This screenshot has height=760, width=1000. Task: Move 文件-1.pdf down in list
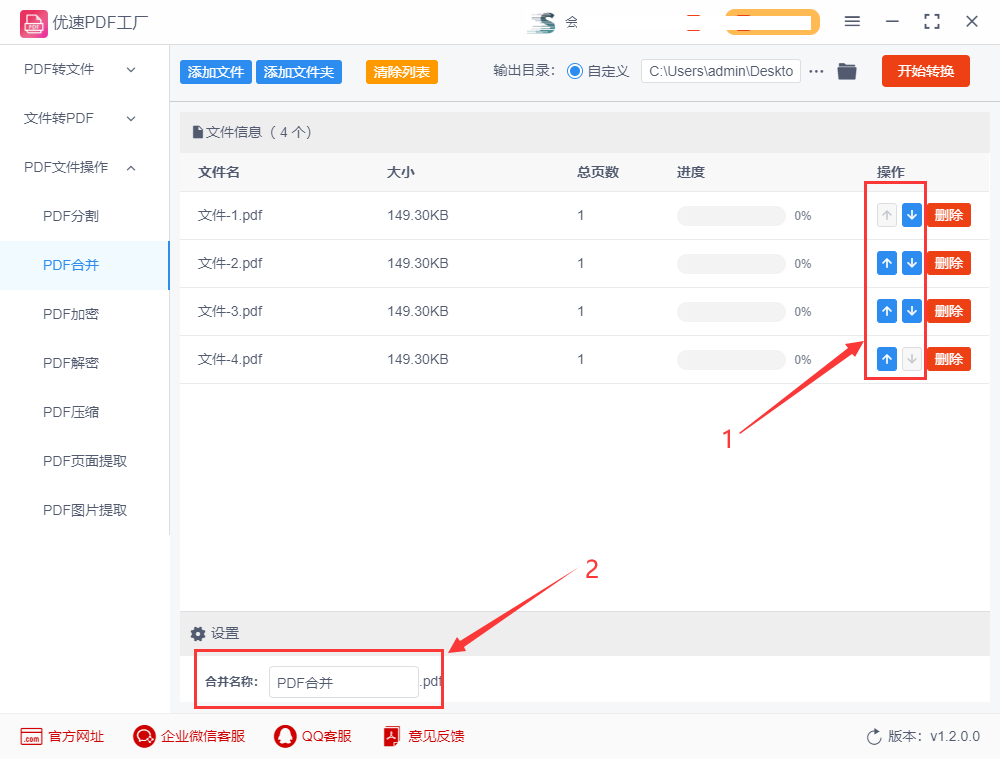(x=912, y=216)
